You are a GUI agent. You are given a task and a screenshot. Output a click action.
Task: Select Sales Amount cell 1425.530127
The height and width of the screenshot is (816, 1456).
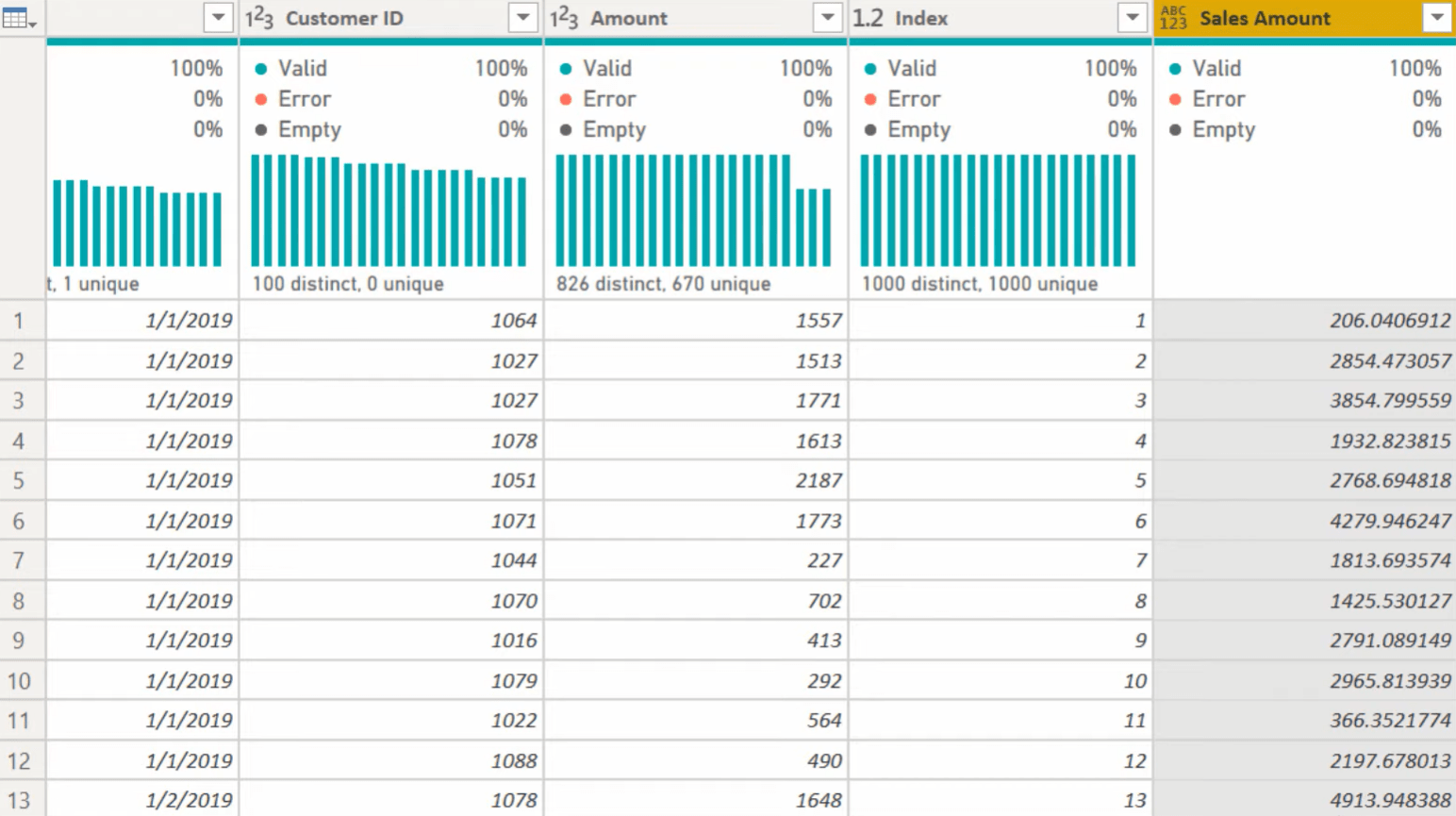pyautogui.click(x=1305, y=601)
